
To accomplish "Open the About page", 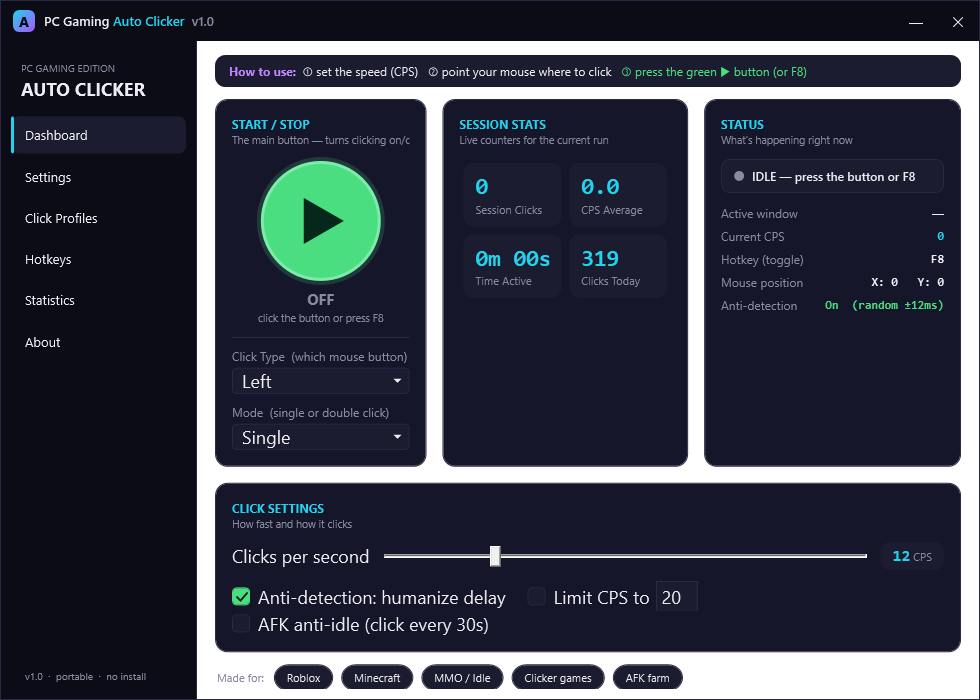I will 99,342.
